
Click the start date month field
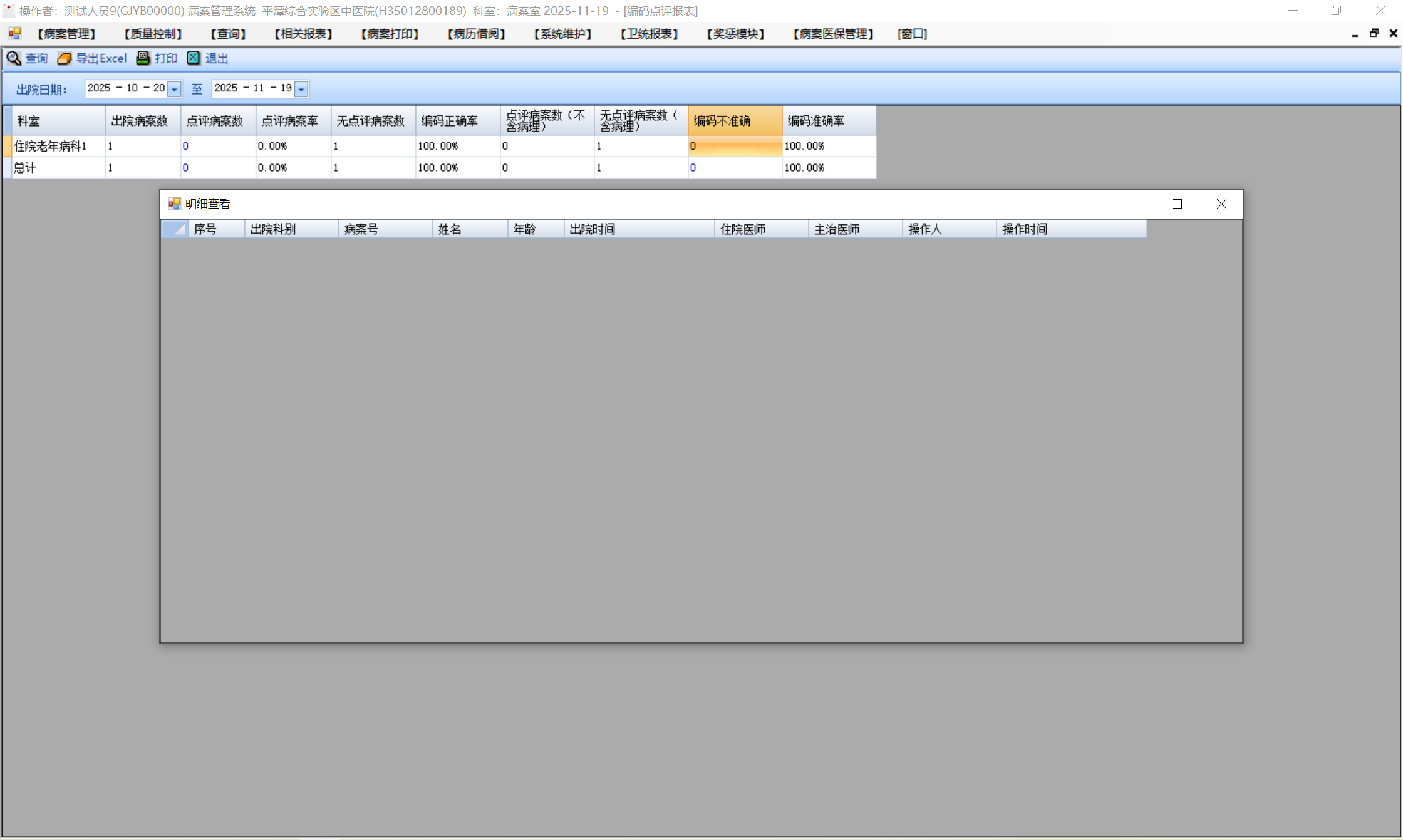click(132, 88)
